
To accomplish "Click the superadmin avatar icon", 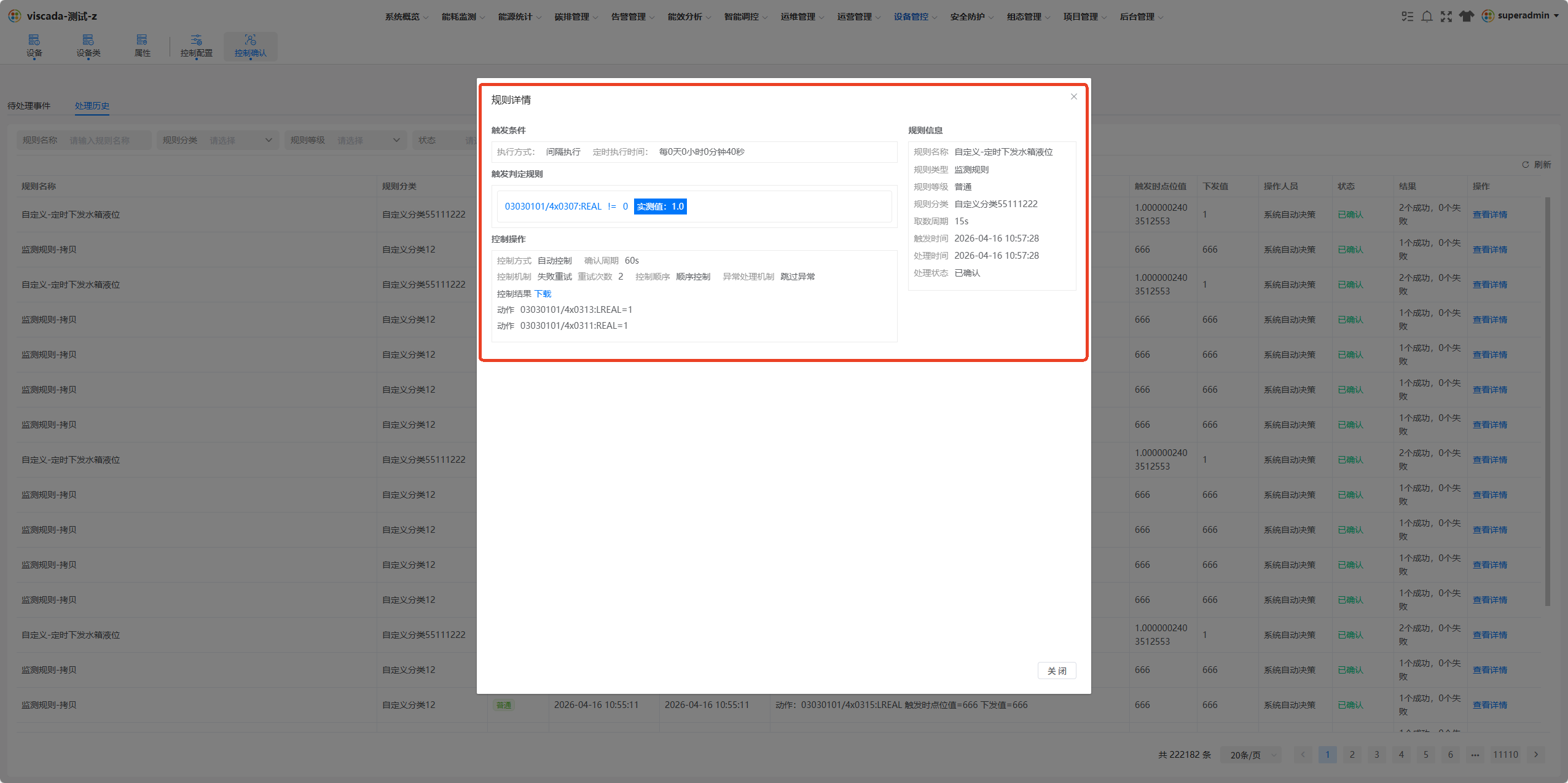I will coord(1488,16).
